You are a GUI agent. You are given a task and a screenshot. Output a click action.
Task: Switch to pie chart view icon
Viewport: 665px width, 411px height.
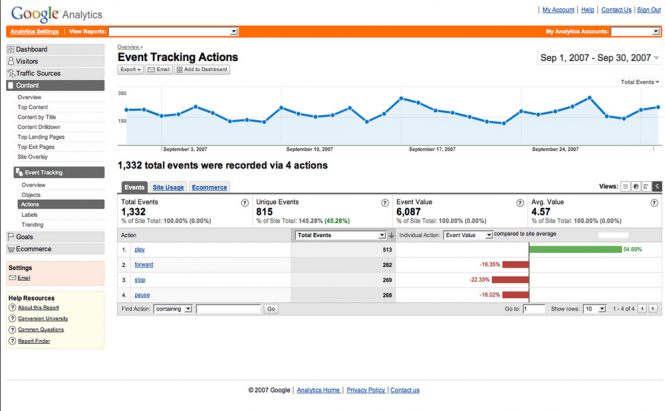[x=636, y=186]
